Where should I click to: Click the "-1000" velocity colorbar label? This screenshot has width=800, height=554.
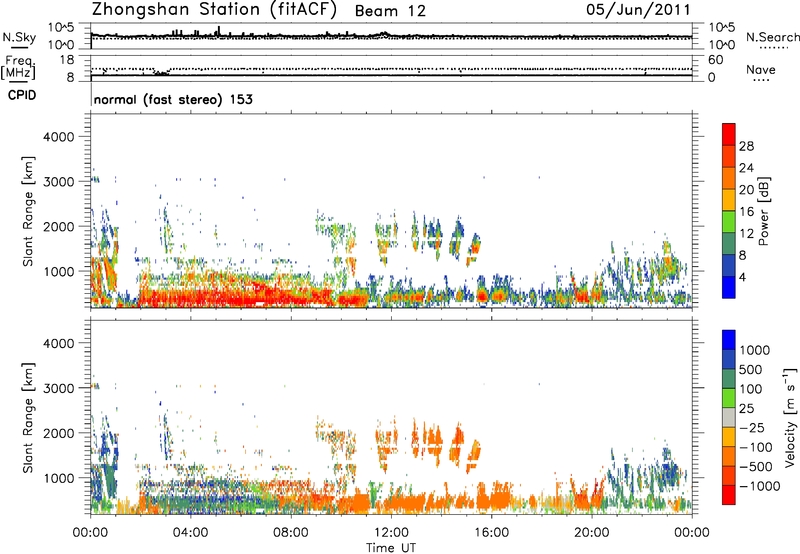coord(759,486)
